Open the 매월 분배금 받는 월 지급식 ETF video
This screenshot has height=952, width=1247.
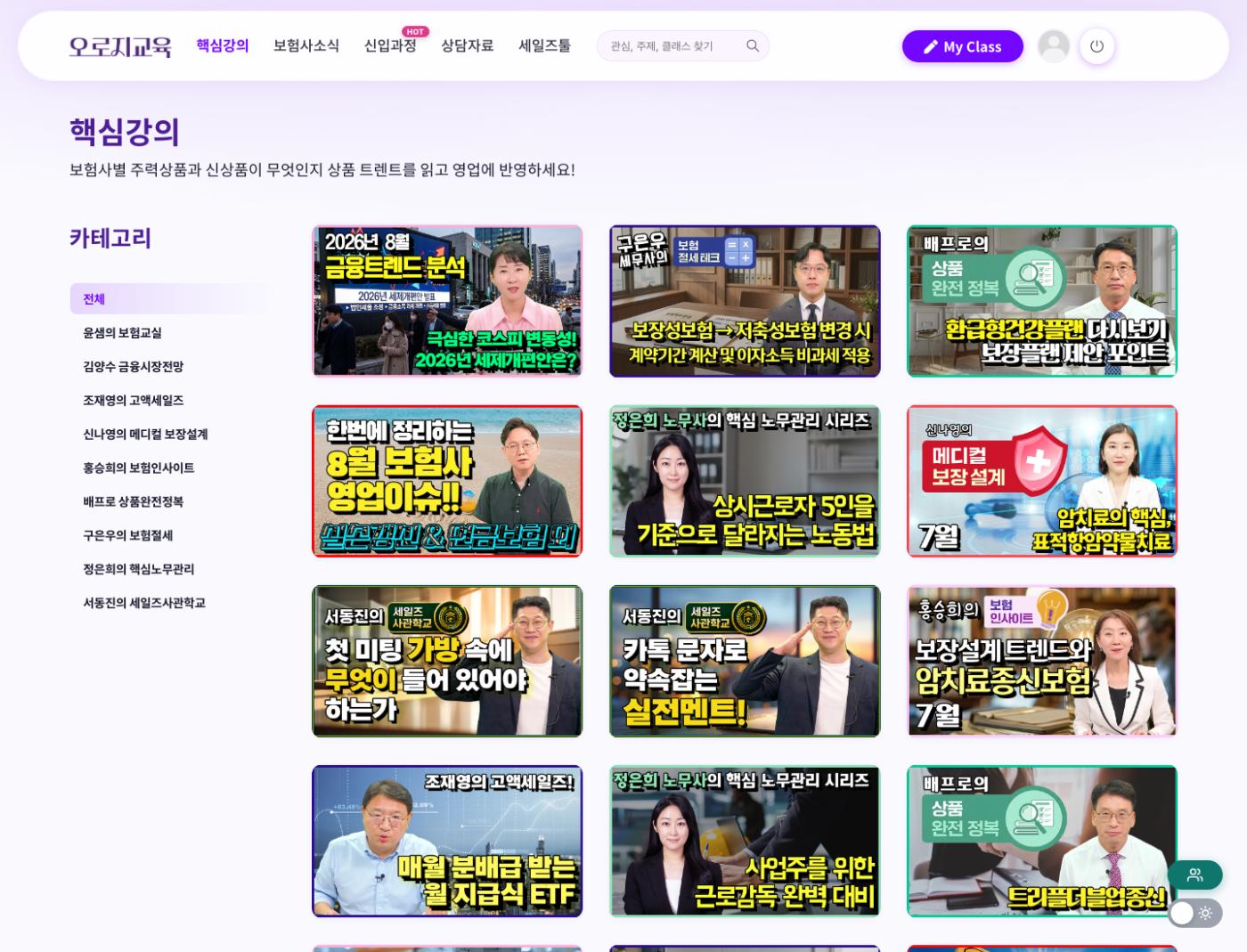pos(447,841)
